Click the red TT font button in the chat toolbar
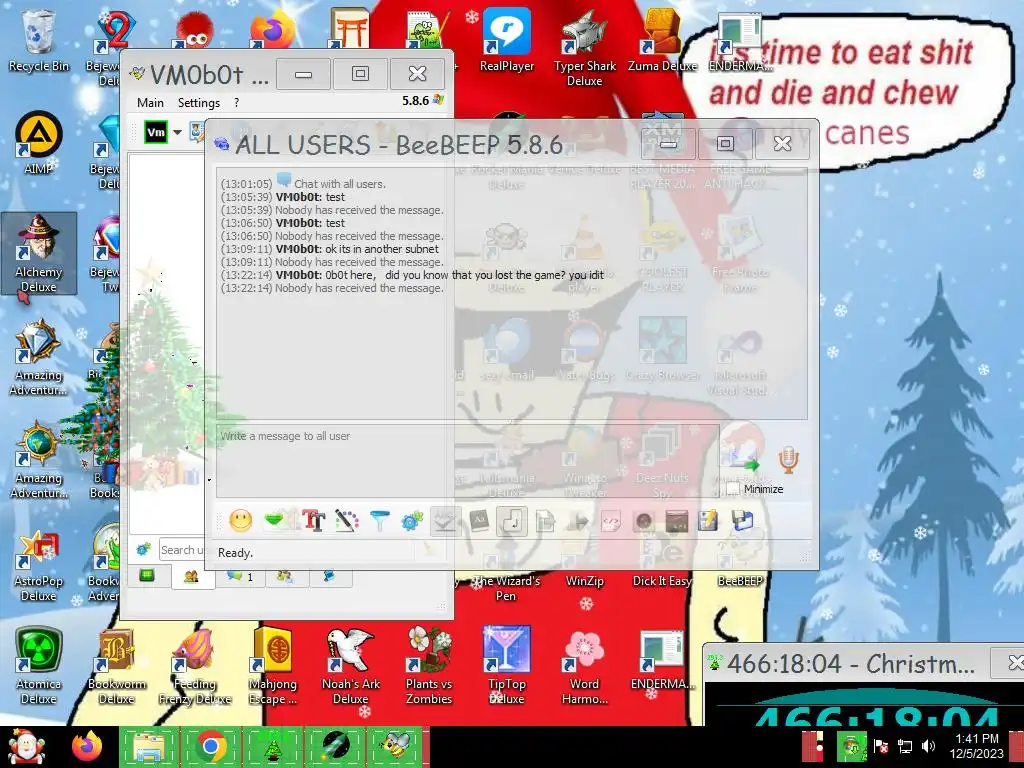This screenshot has height=768, width=1024. [x=313, y=521]
